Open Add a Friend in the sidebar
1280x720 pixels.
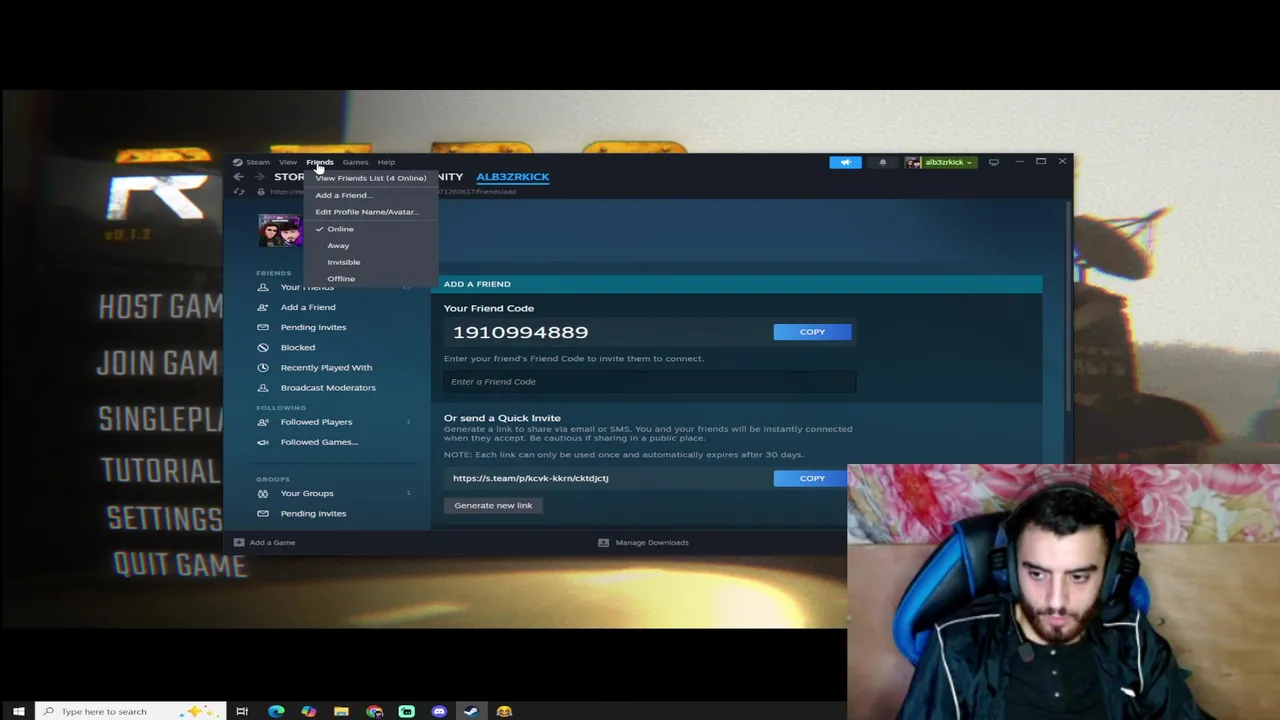click(x=308, y=307)
